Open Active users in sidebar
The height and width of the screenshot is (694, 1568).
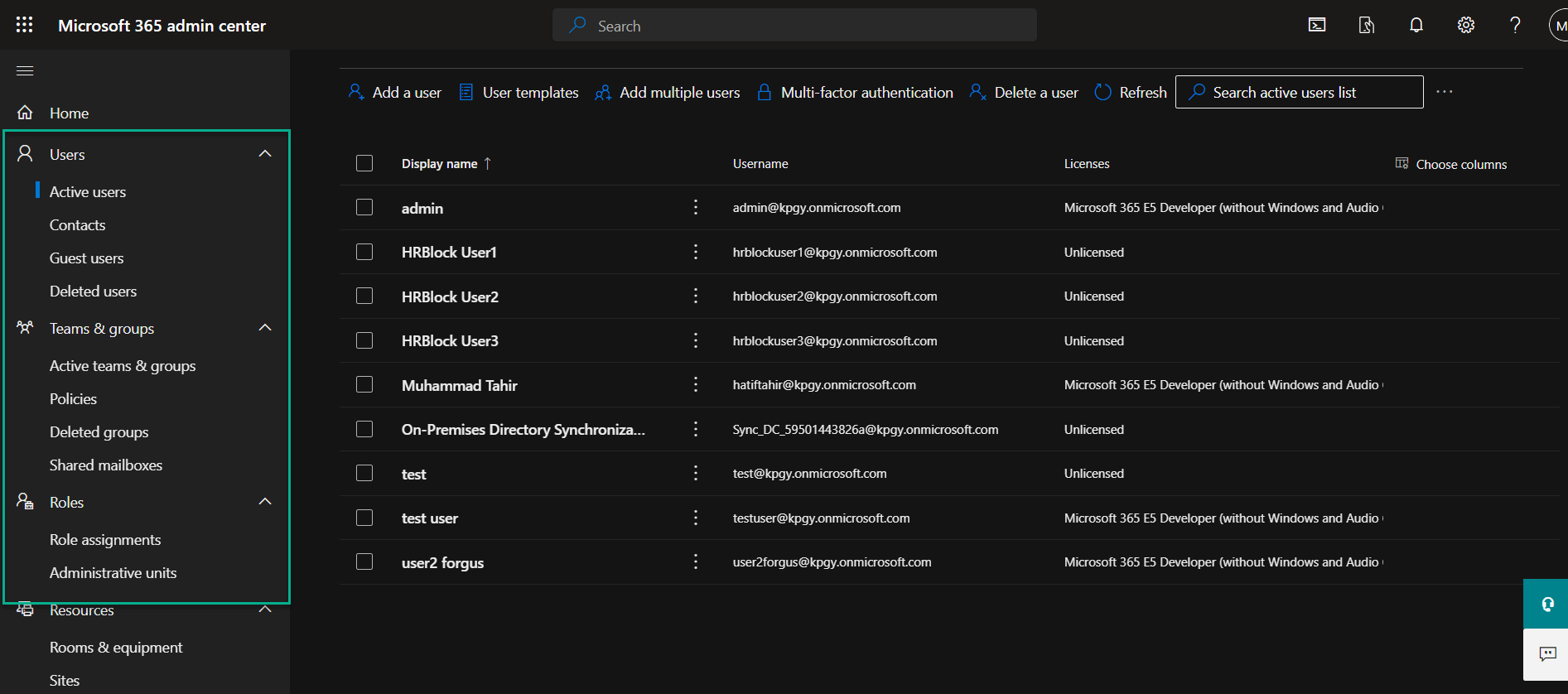click(x=88, y=191)
